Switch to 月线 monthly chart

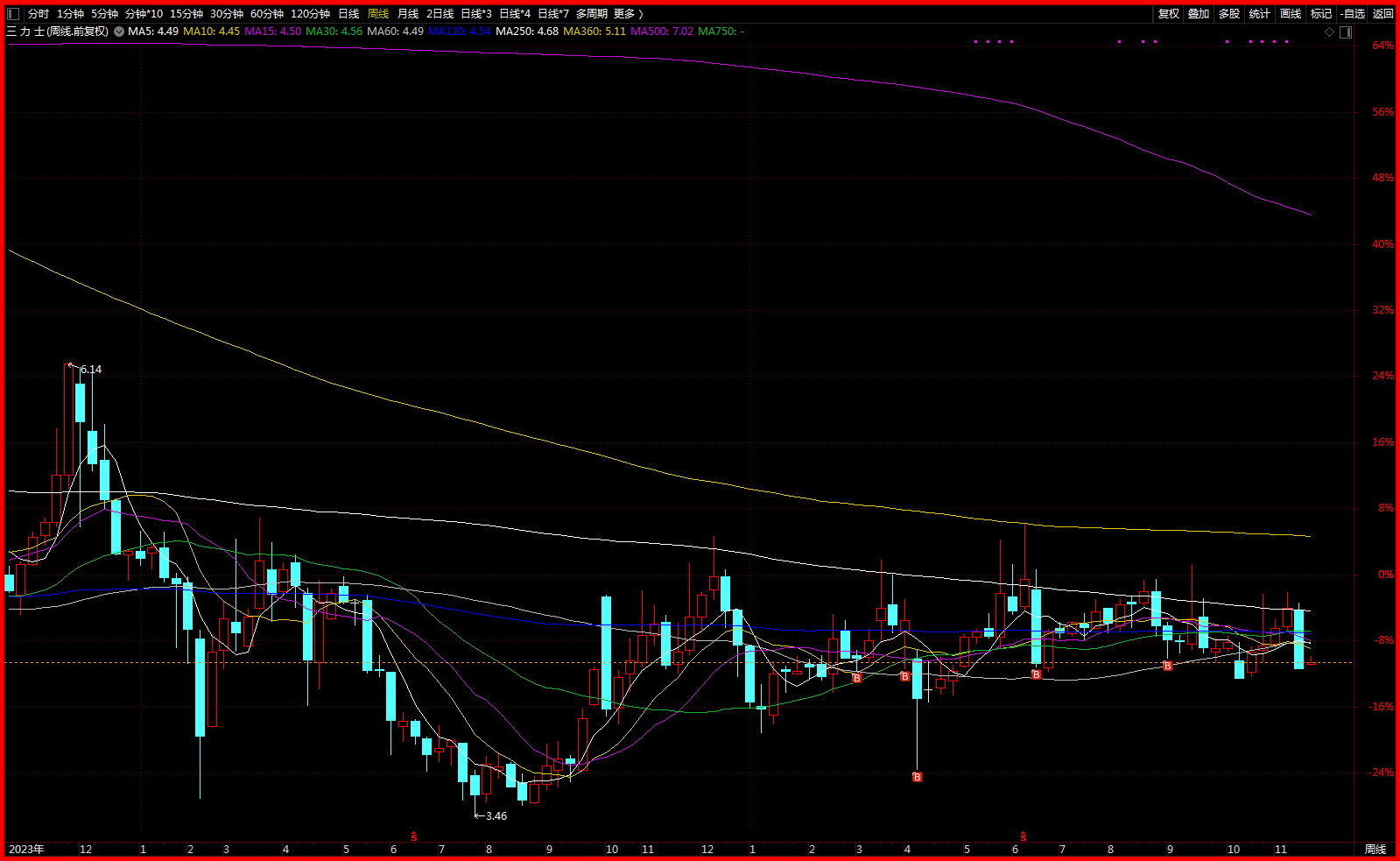coord(408,14)
